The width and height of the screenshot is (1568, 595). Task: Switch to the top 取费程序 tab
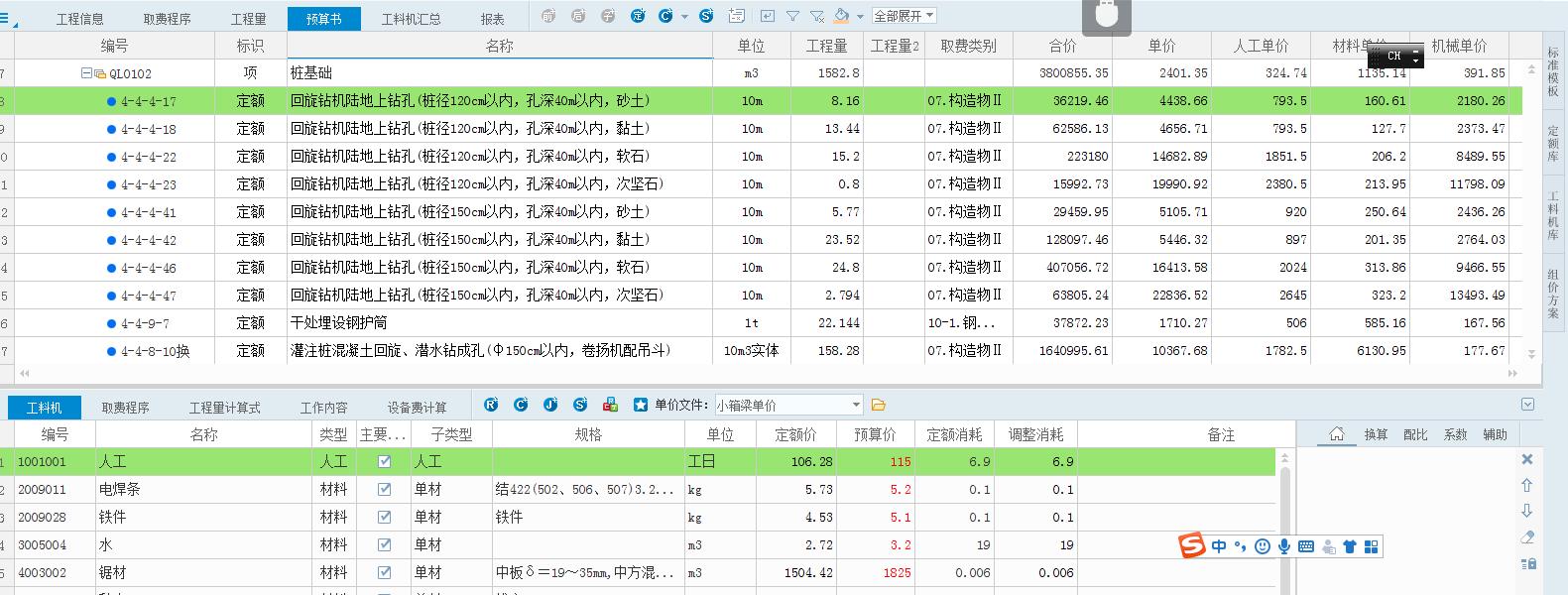167,19
